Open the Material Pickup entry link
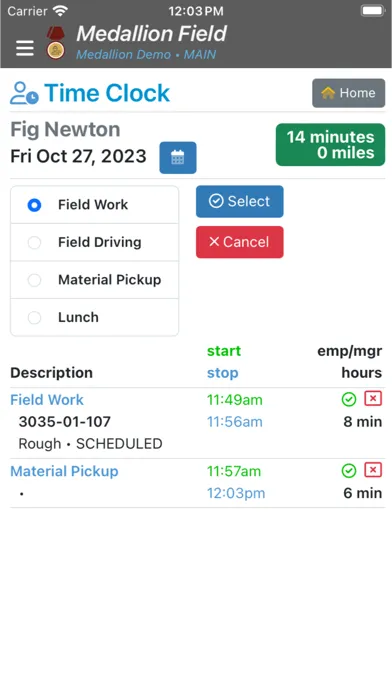Screen dimensions: 392x696 tap(64, 471)
